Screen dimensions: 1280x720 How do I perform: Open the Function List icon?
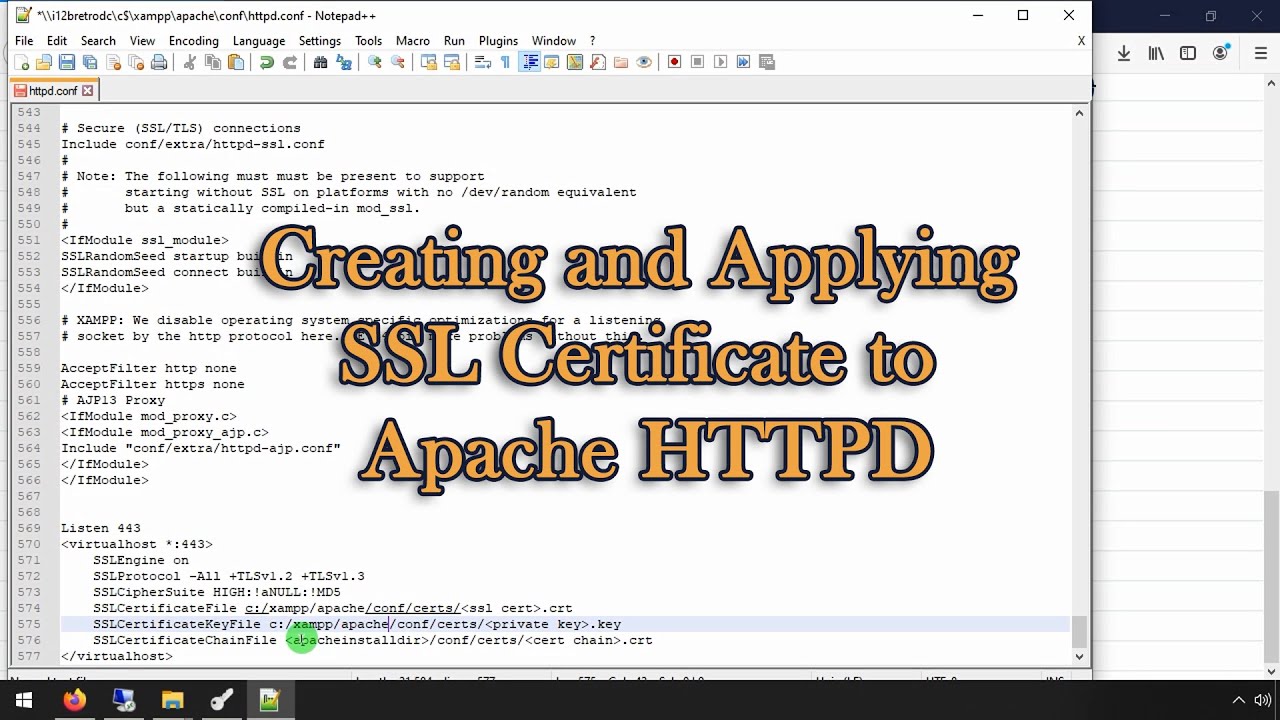click(597, 62)
